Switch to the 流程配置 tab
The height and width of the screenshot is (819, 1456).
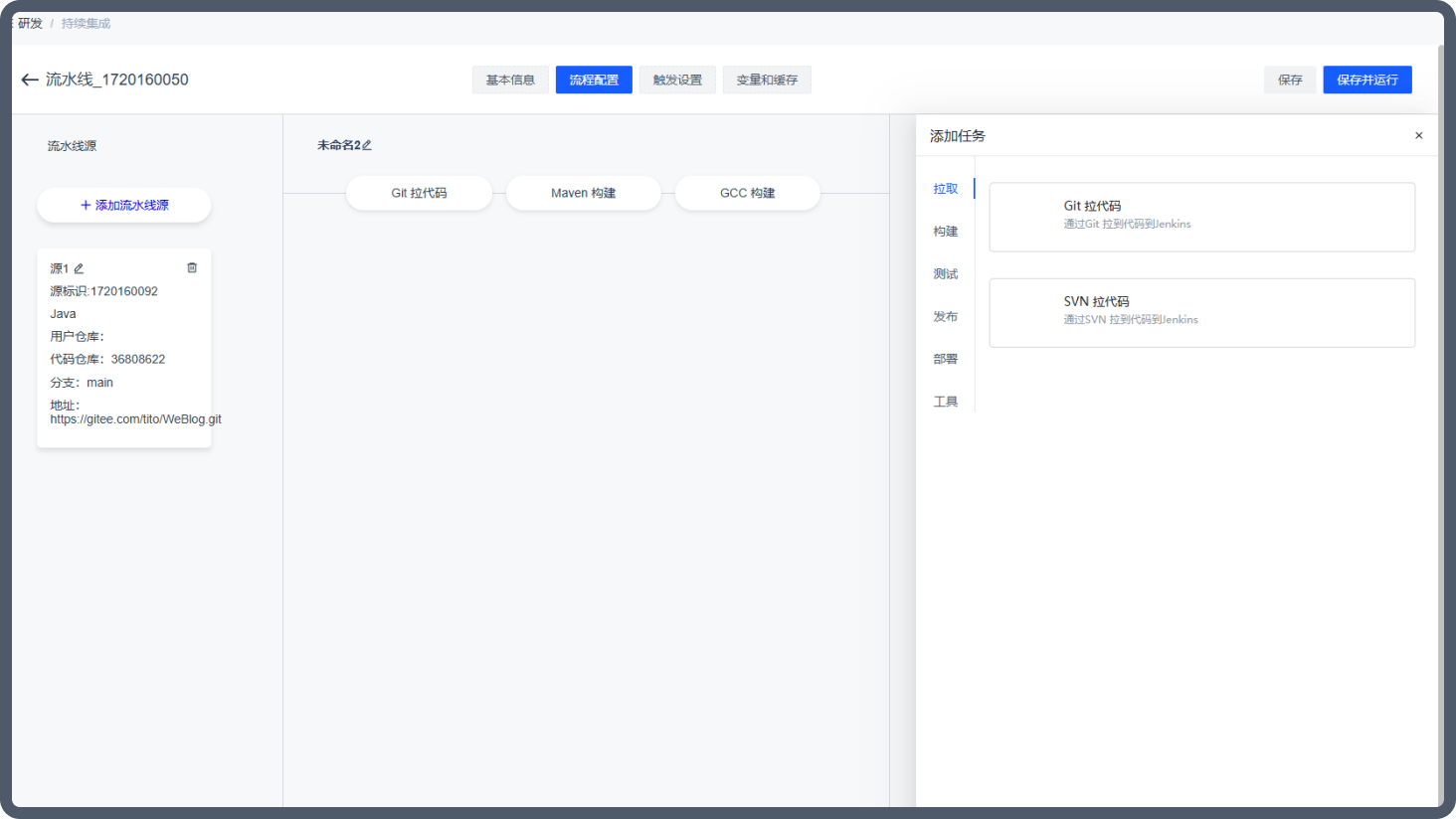pos(594,80)
